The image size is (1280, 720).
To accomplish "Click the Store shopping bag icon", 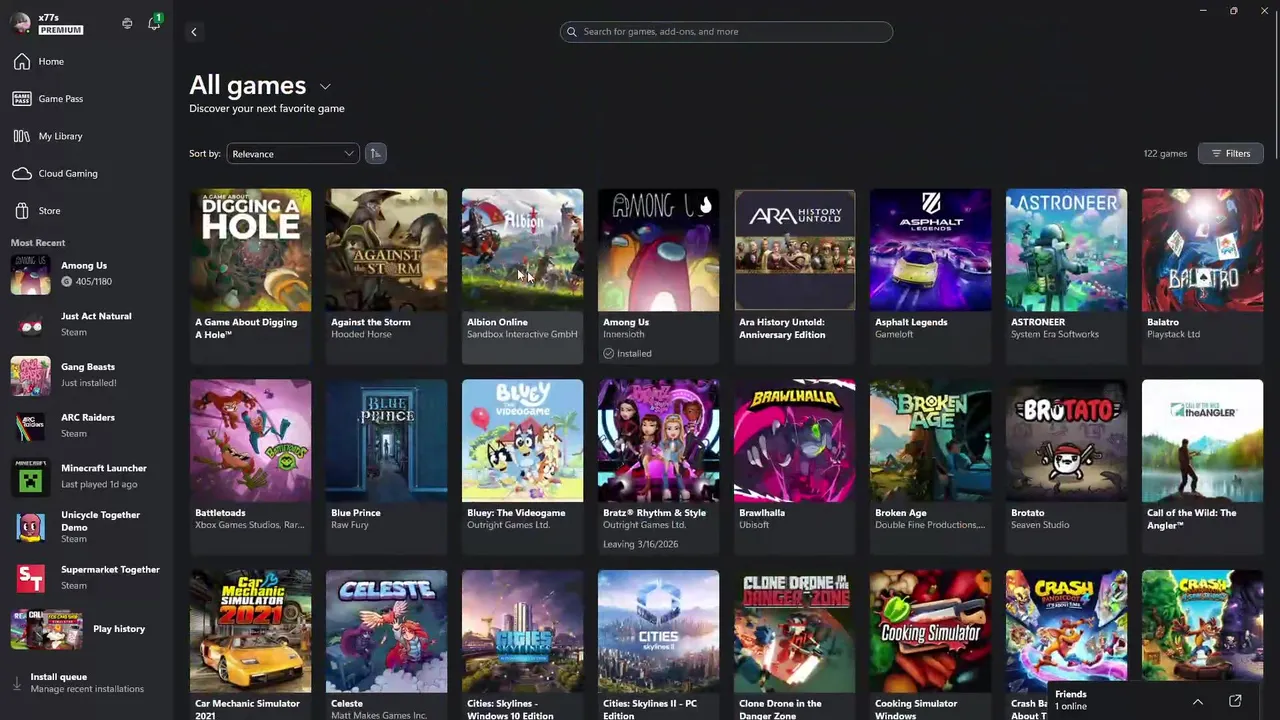I will click(x=22, y=211).
